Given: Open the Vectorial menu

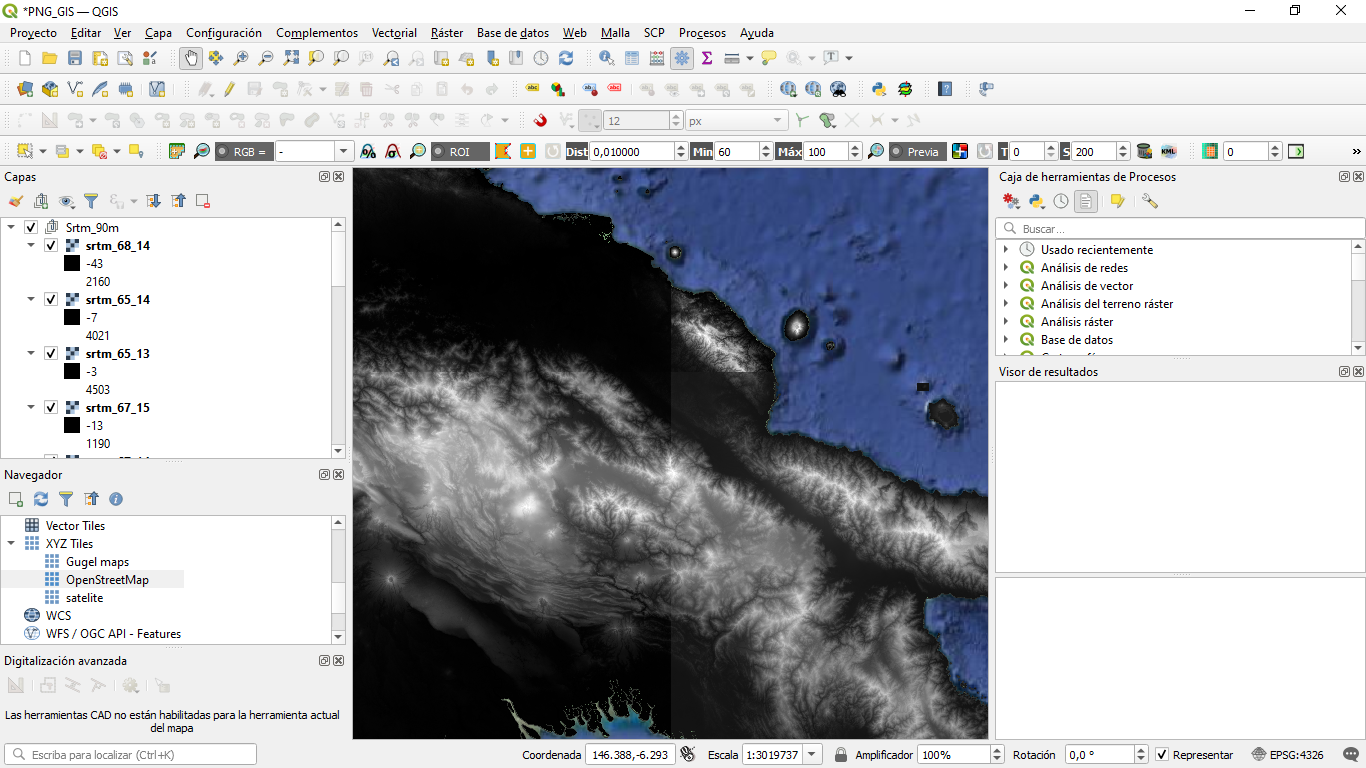Looking at the screenshot, I should tap(394, 33).
